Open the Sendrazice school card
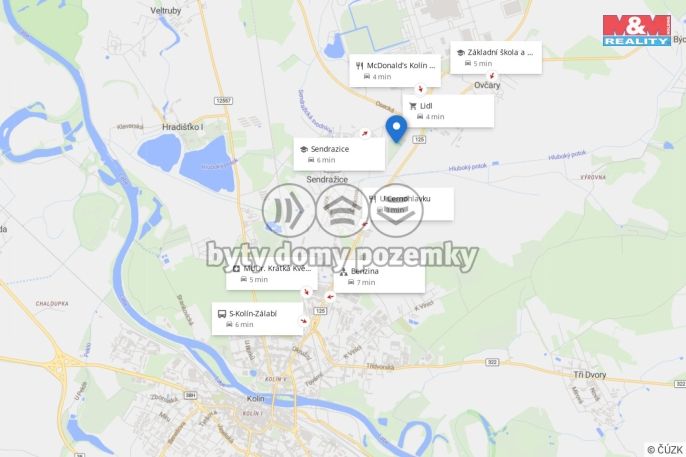The height and width of the screenshot is (457, 686). tap(340, 154)
